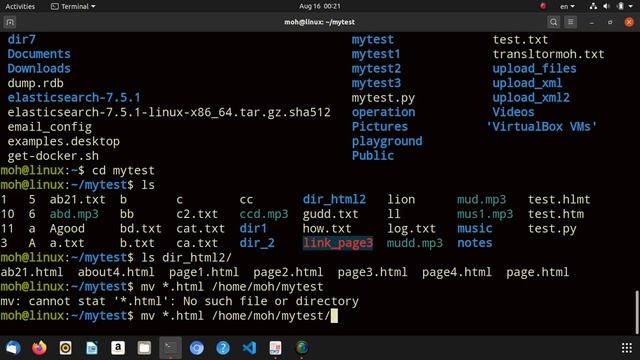Open the terminal hamburger menu
Image resolution: width=640 pixels, height=360 pixels.
pos(570,22)
